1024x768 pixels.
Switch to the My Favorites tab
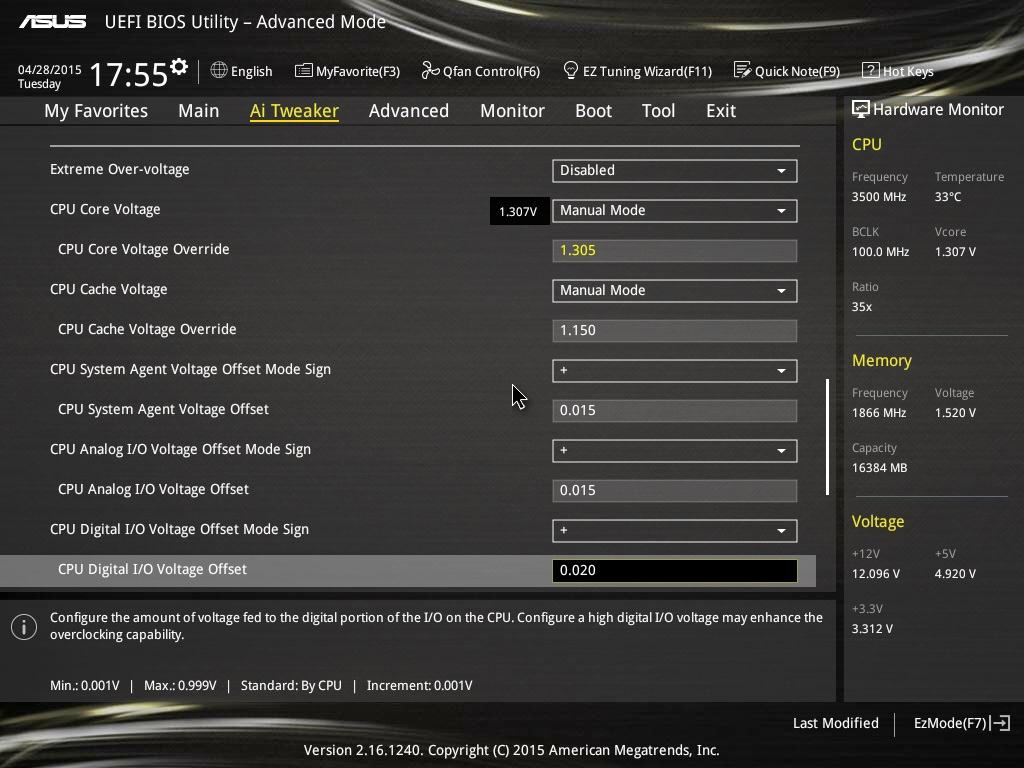[96, 111]
